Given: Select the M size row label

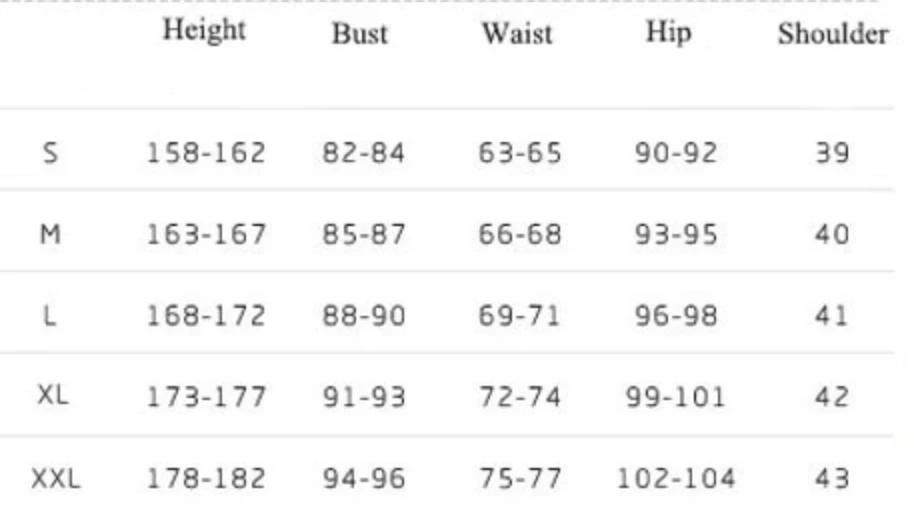Looking at the screenshot, I should pos(50,235).
